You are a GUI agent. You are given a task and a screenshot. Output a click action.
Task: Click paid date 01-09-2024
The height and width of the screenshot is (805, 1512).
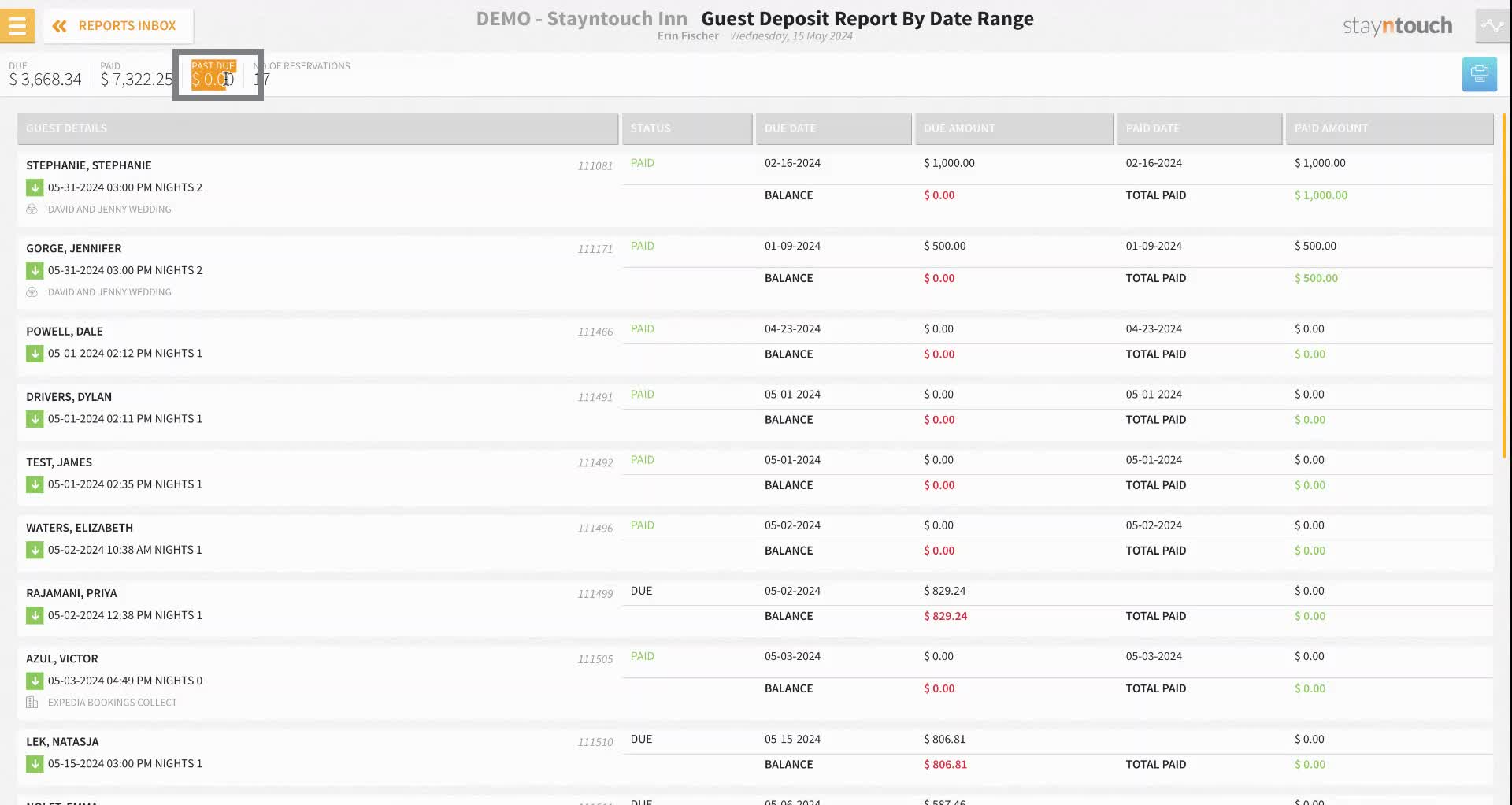pyautogui.click(x=1154, y=246)
